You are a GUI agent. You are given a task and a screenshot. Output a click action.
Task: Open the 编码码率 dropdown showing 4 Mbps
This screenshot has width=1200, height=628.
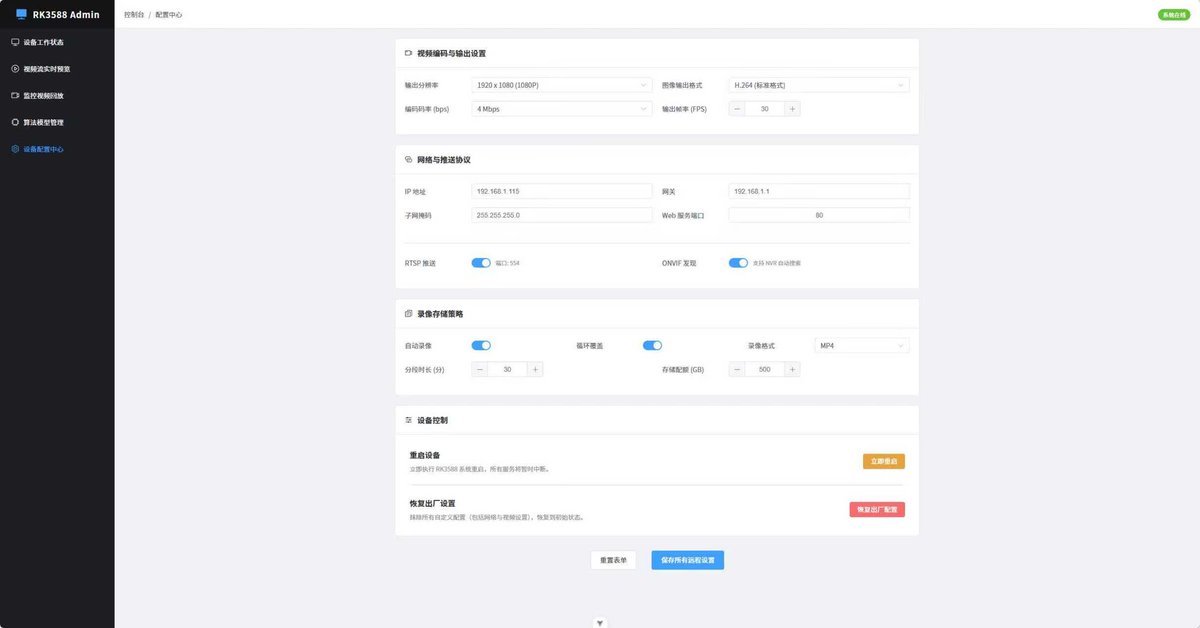pyautogui.click(x=562, y=109)
